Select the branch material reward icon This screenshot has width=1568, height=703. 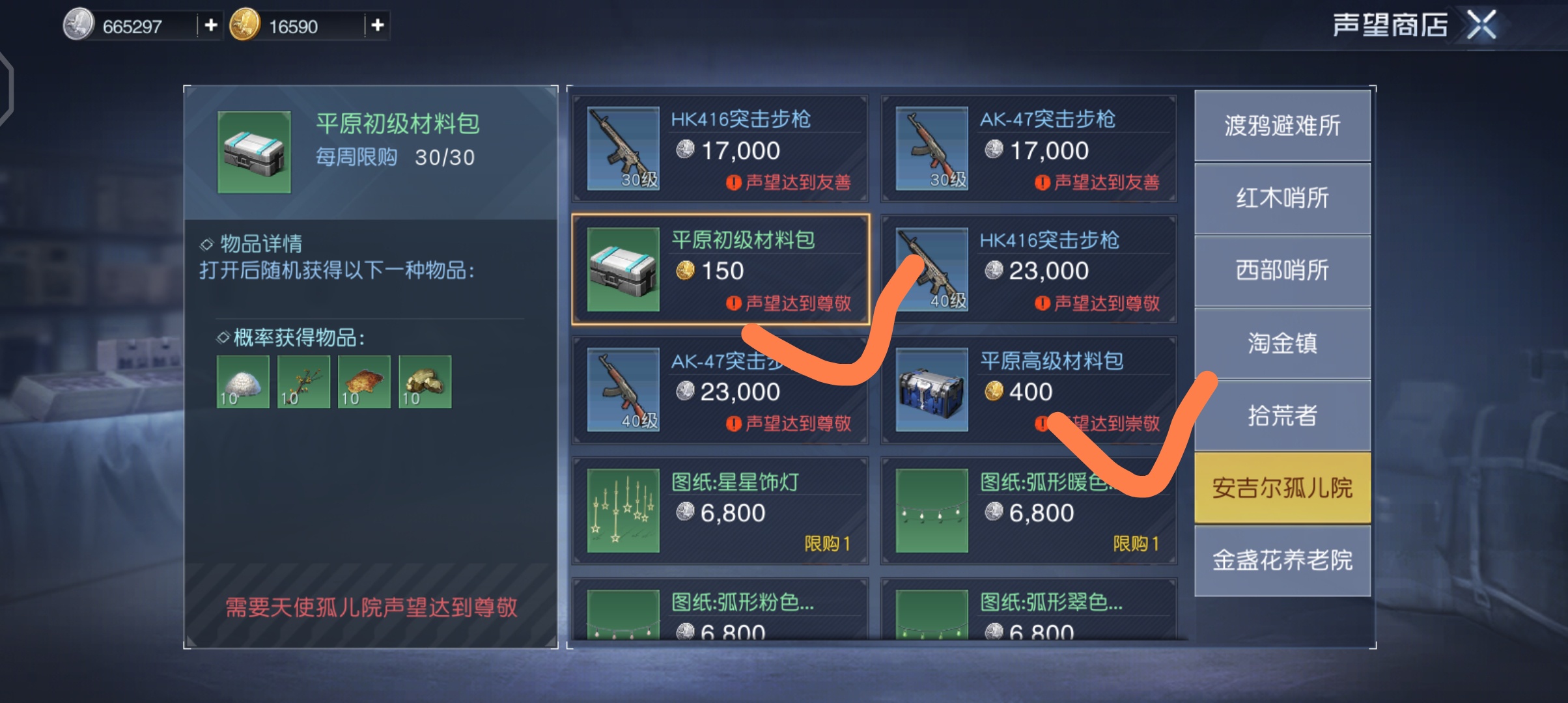tap(303, 382)
